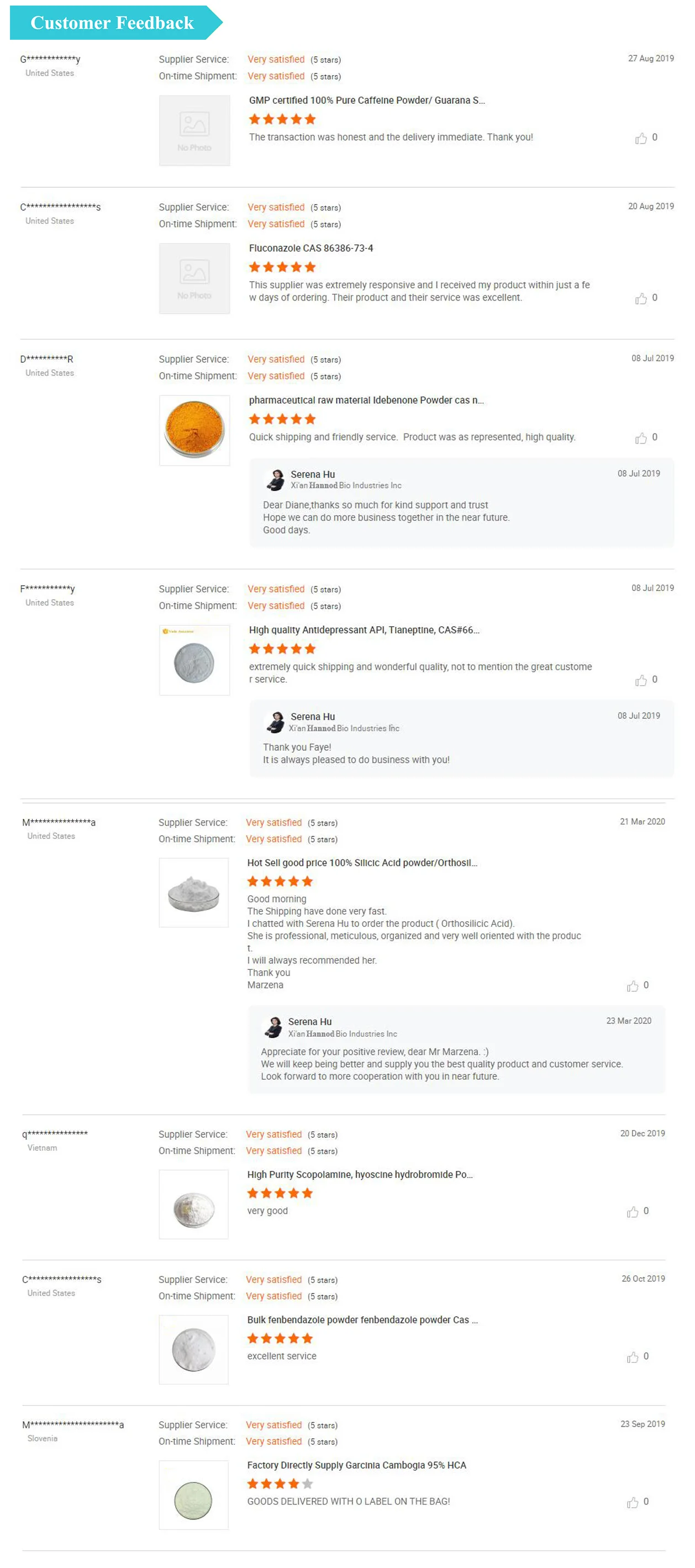695x1568 pixels.
Task: Like the fenbendazole powder review
Action: point(633,1357)
